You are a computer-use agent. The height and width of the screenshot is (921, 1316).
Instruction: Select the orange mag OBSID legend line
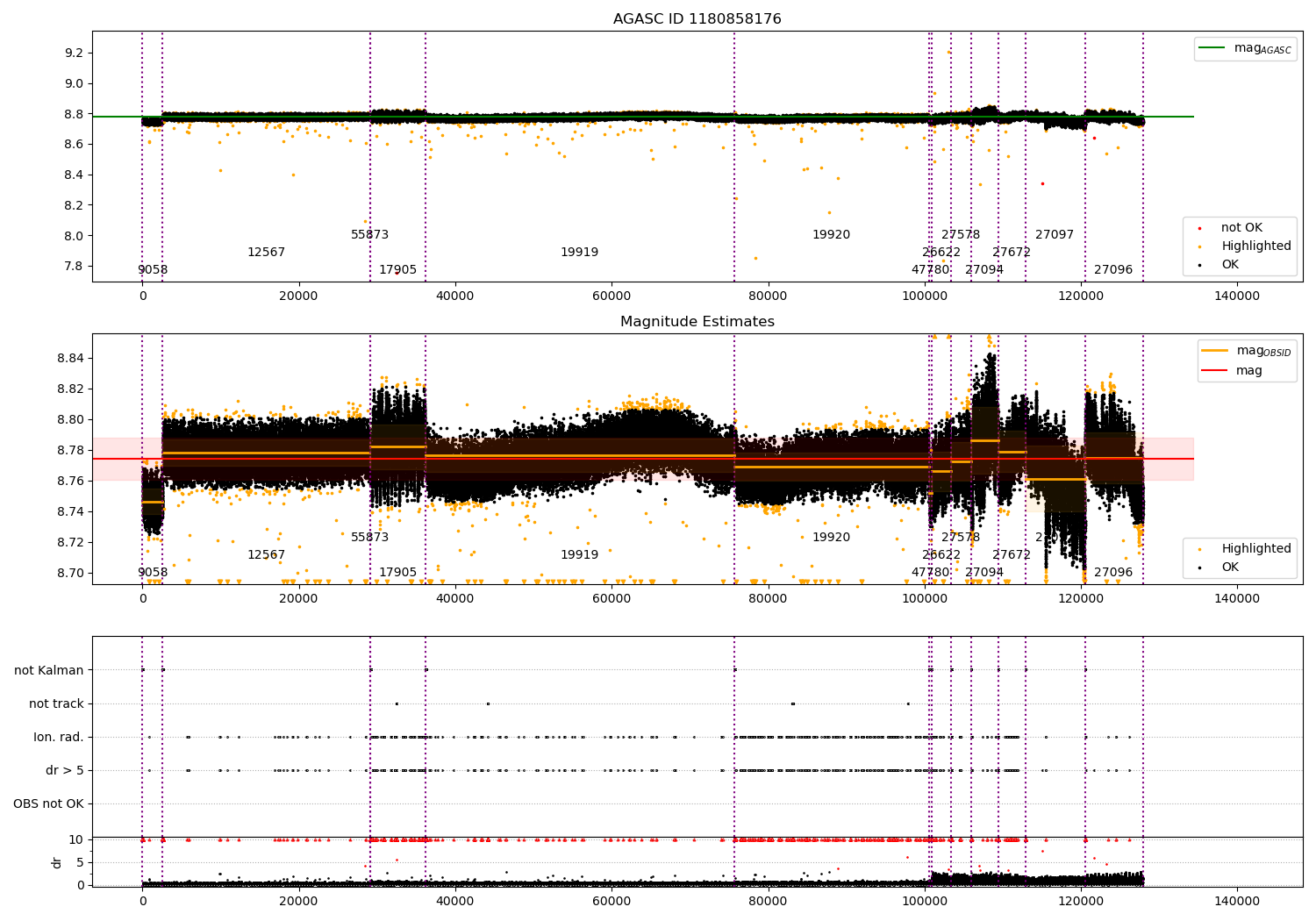pos(1215,351)
